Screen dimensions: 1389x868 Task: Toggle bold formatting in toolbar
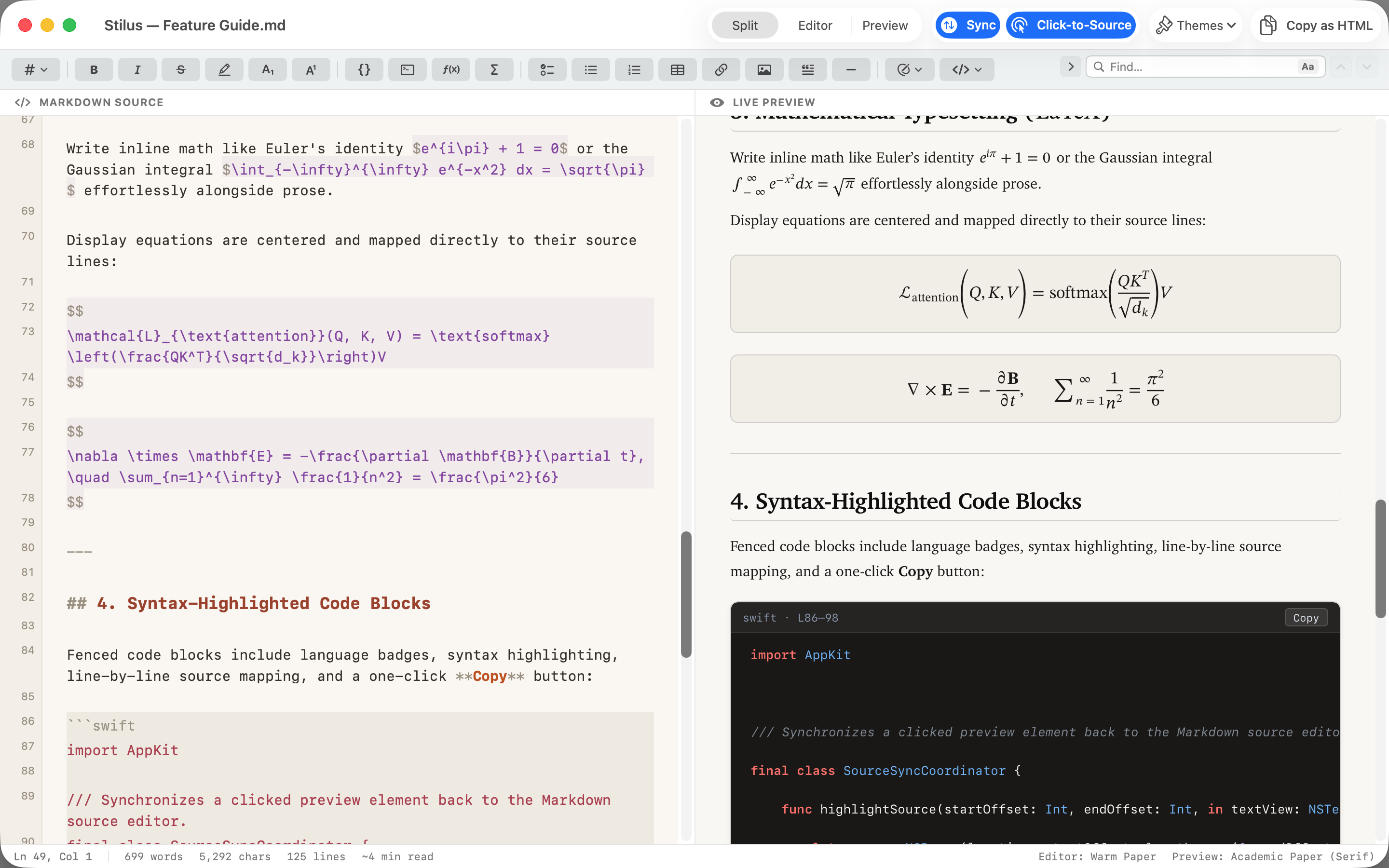click(94, 69)
